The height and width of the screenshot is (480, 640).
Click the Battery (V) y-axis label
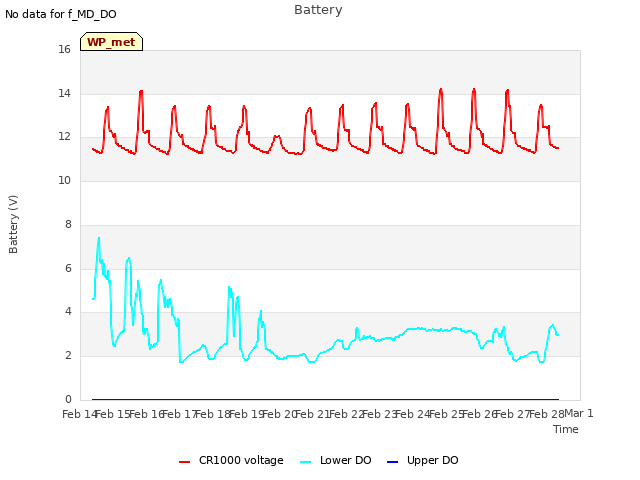coord(13,224)
